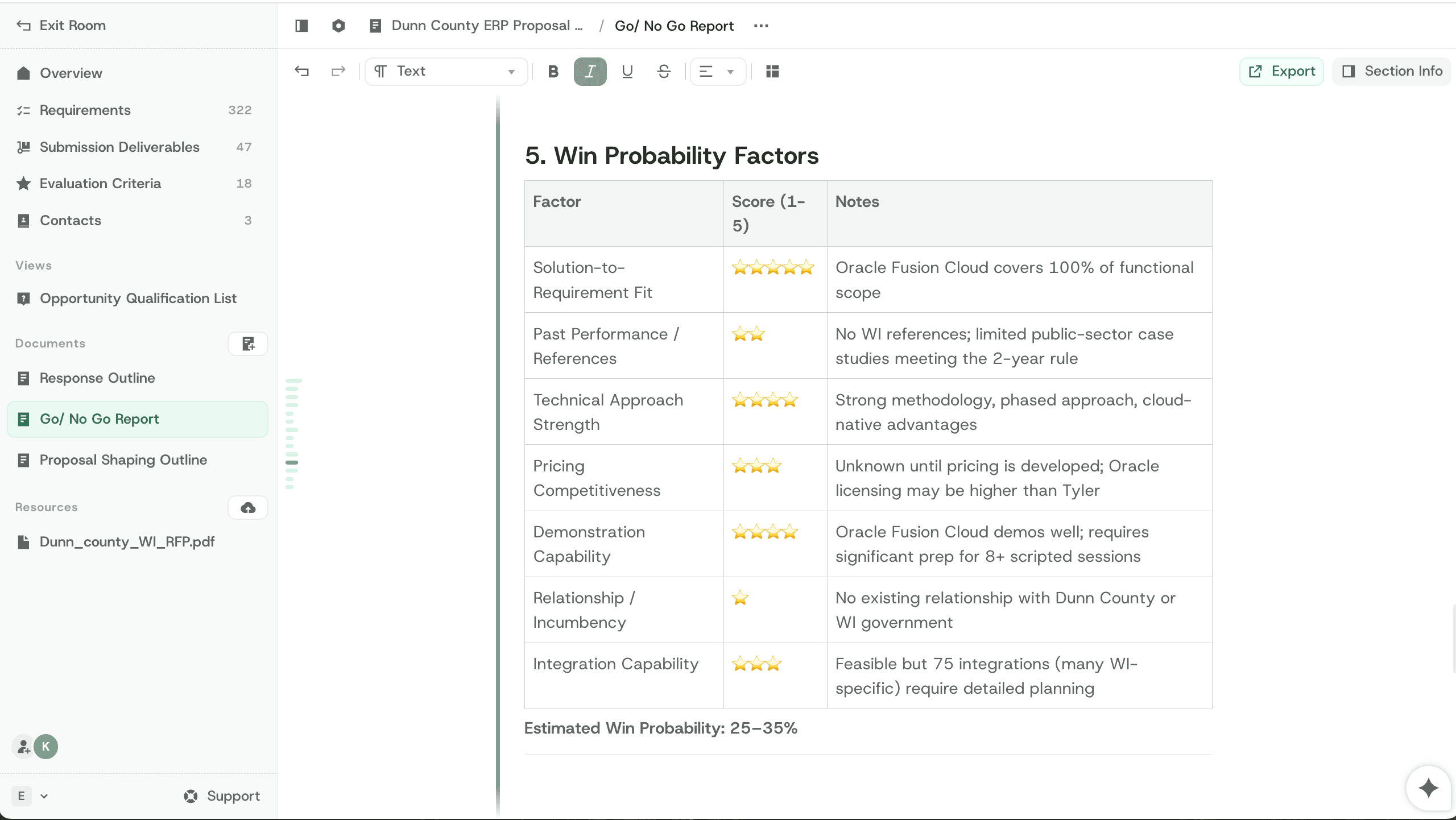Toggle the left sidebar panel icon

coord(301,26)
